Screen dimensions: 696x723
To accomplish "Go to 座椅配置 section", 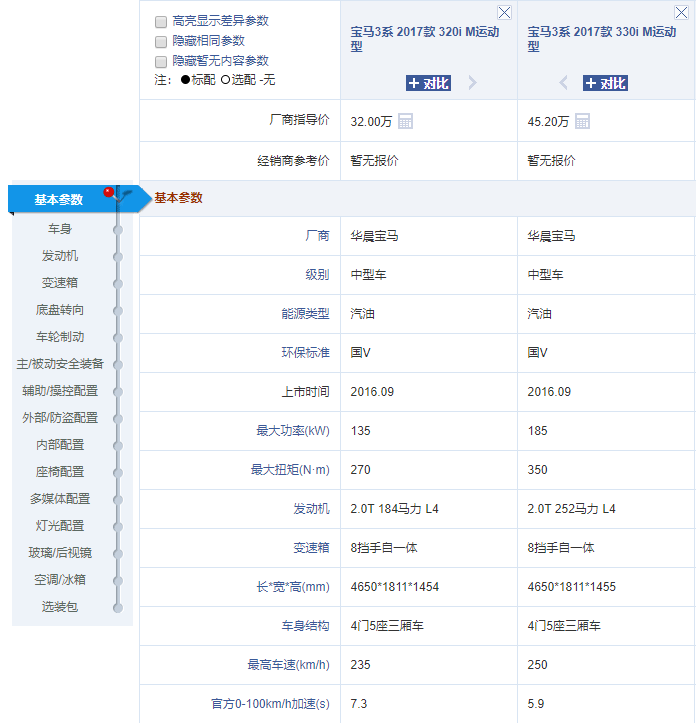I will (x=59, y=472).
